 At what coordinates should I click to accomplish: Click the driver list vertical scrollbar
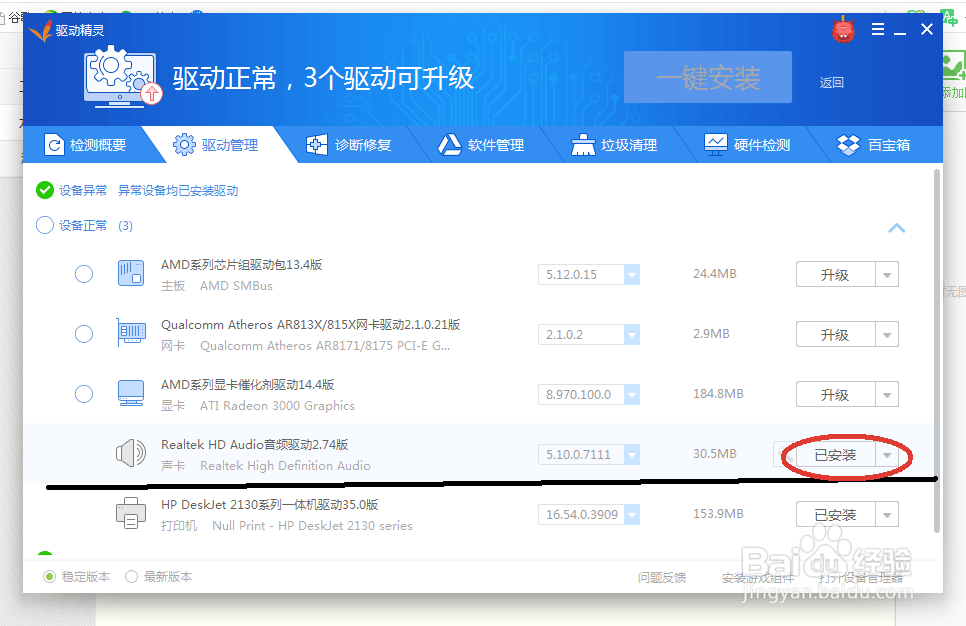point(938,351)
